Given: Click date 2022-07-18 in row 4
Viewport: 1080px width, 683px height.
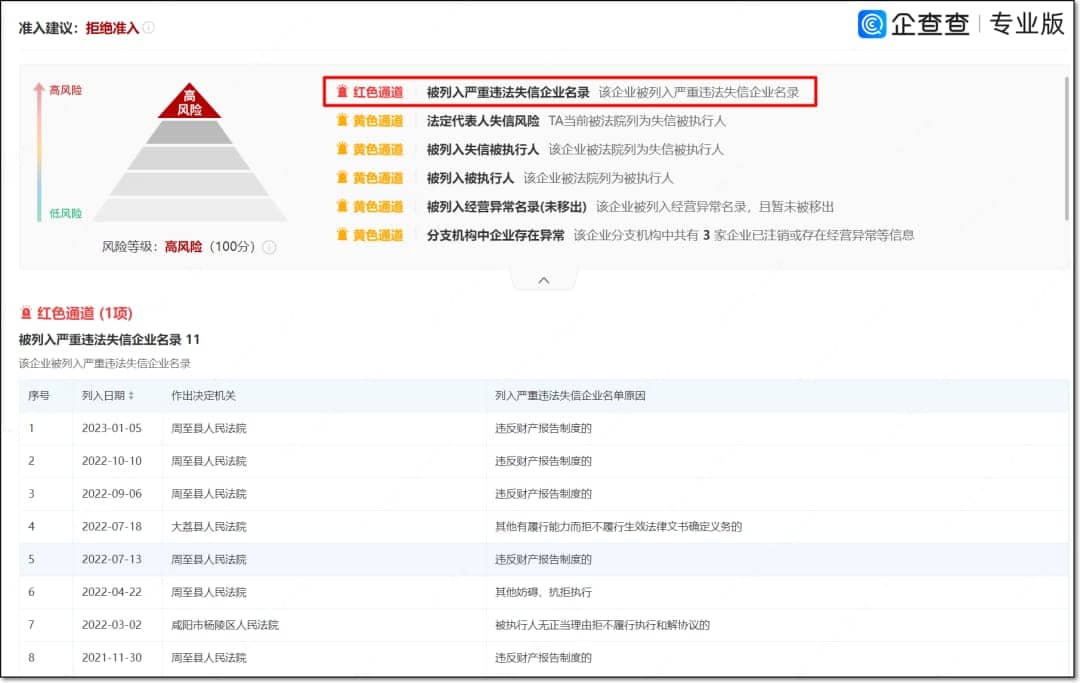Looking at the screenshot, I should pyautogui.click(x=112, y=527).
